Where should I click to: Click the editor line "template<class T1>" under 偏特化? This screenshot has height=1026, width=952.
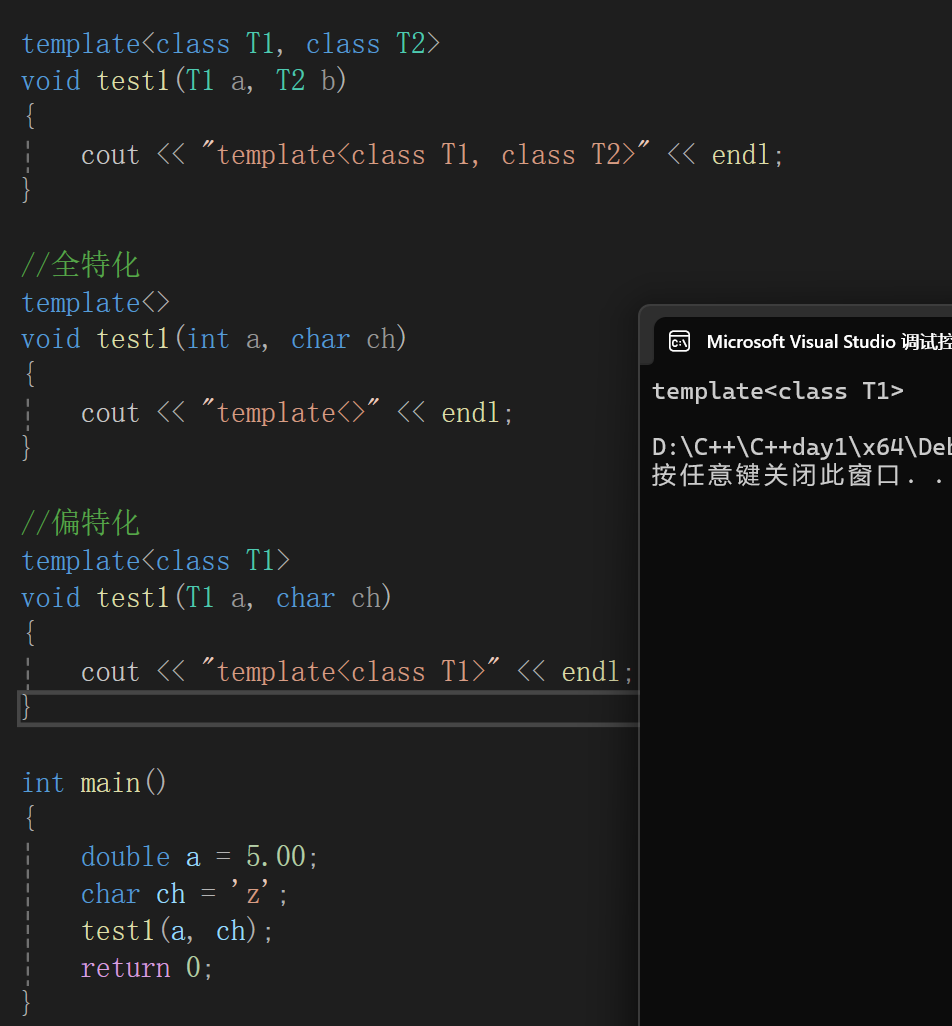tap(156, 561)
